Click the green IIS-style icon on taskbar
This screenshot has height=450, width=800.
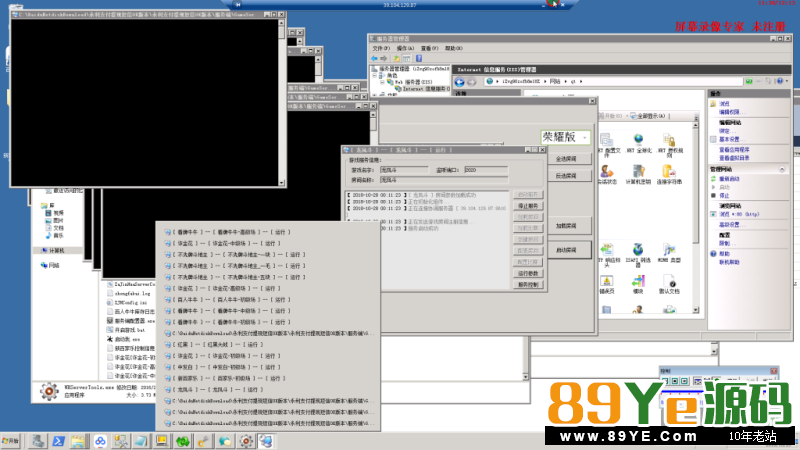(x=183, y=441)
